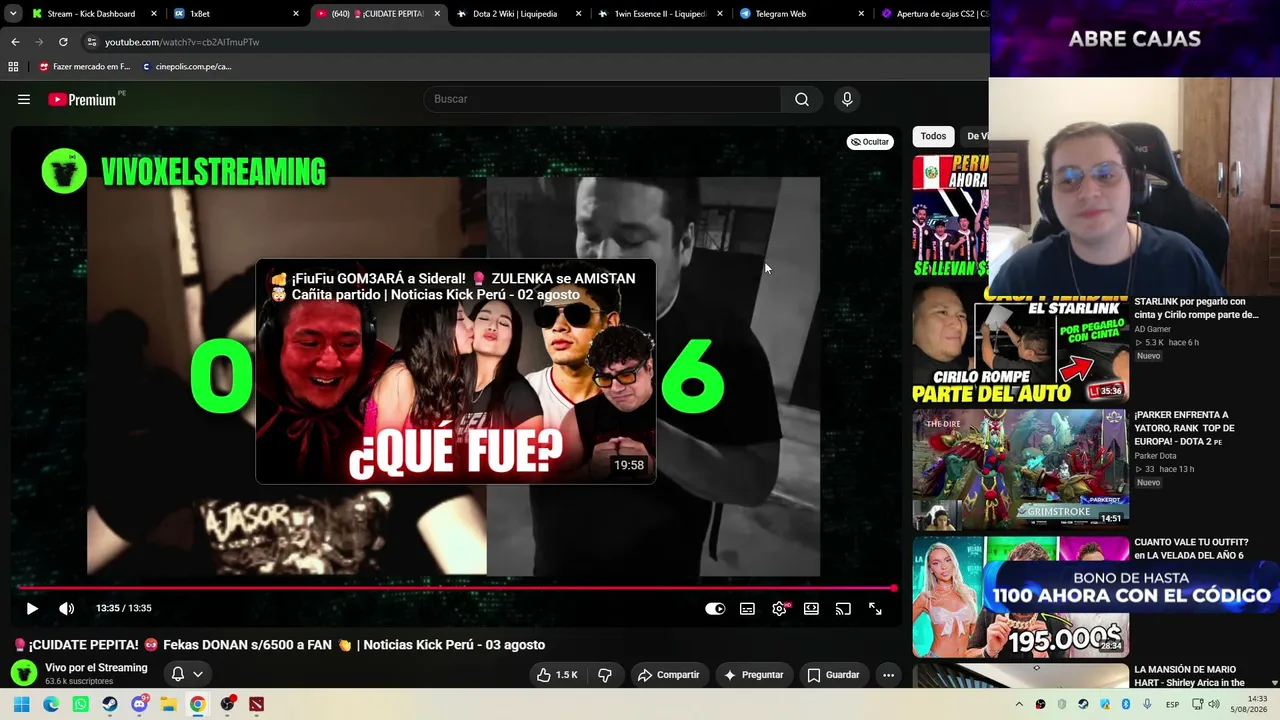
Task: Click the Cirilo Rompe Parte del Auto thumbnail
Action: [1020, 343]
